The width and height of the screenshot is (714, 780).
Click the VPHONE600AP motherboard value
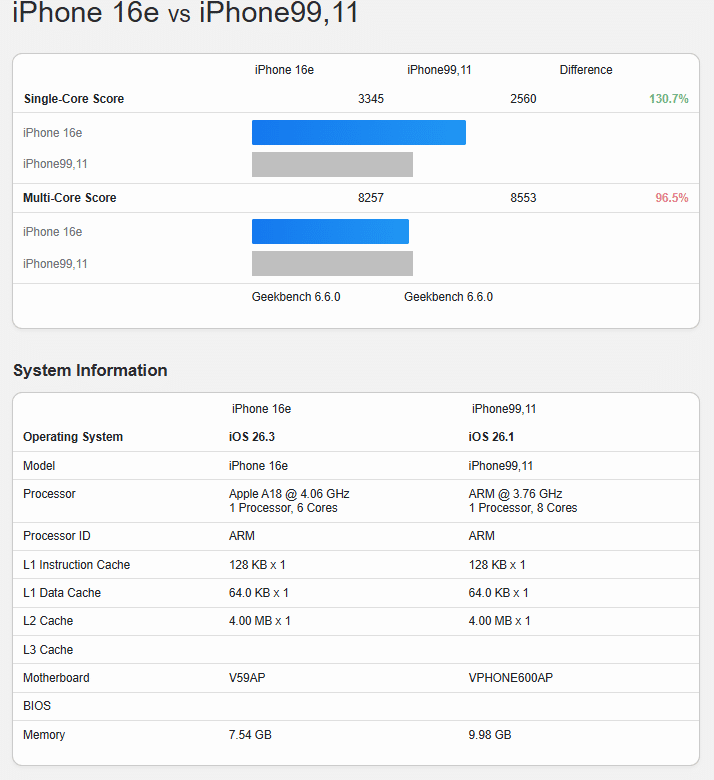click(x=510, y=678)
